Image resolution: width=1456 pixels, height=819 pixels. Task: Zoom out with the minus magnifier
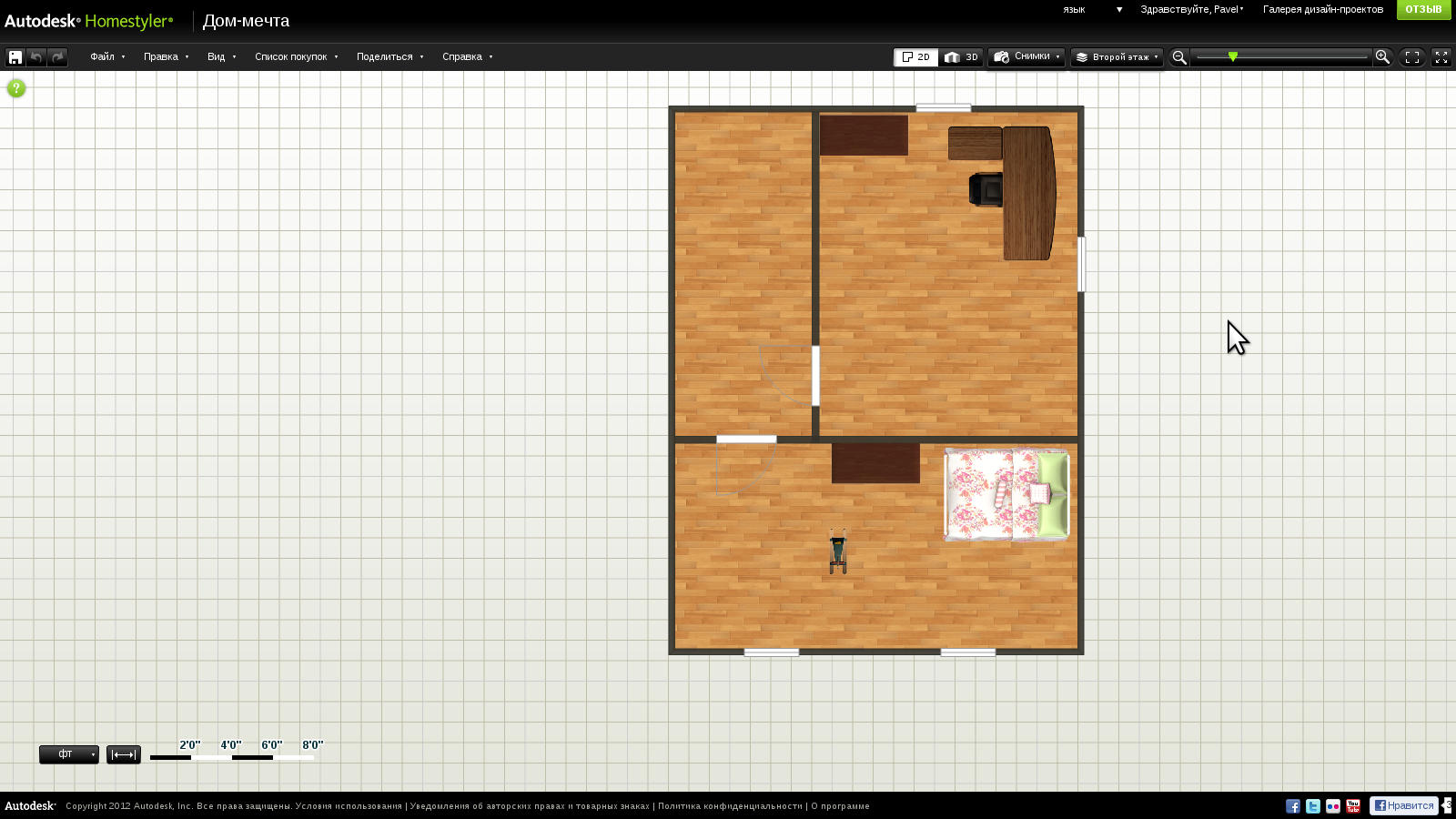point(1179,57)
